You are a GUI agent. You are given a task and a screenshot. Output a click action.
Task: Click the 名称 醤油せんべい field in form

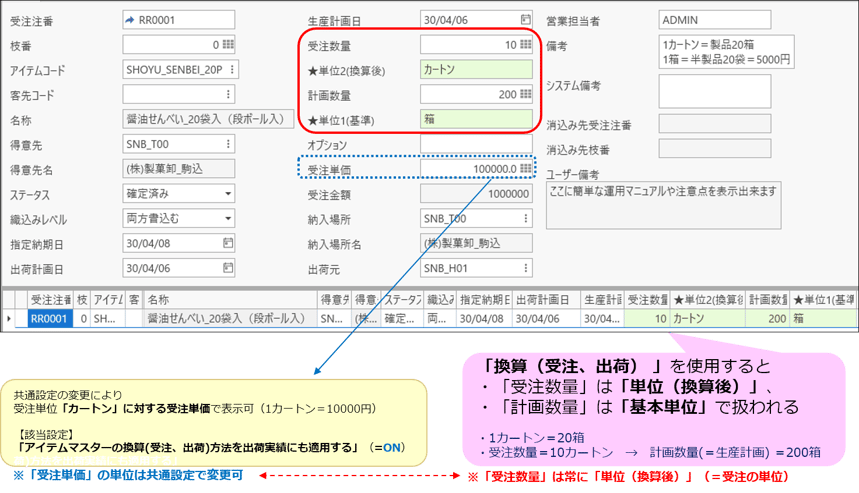click(208, 119)
